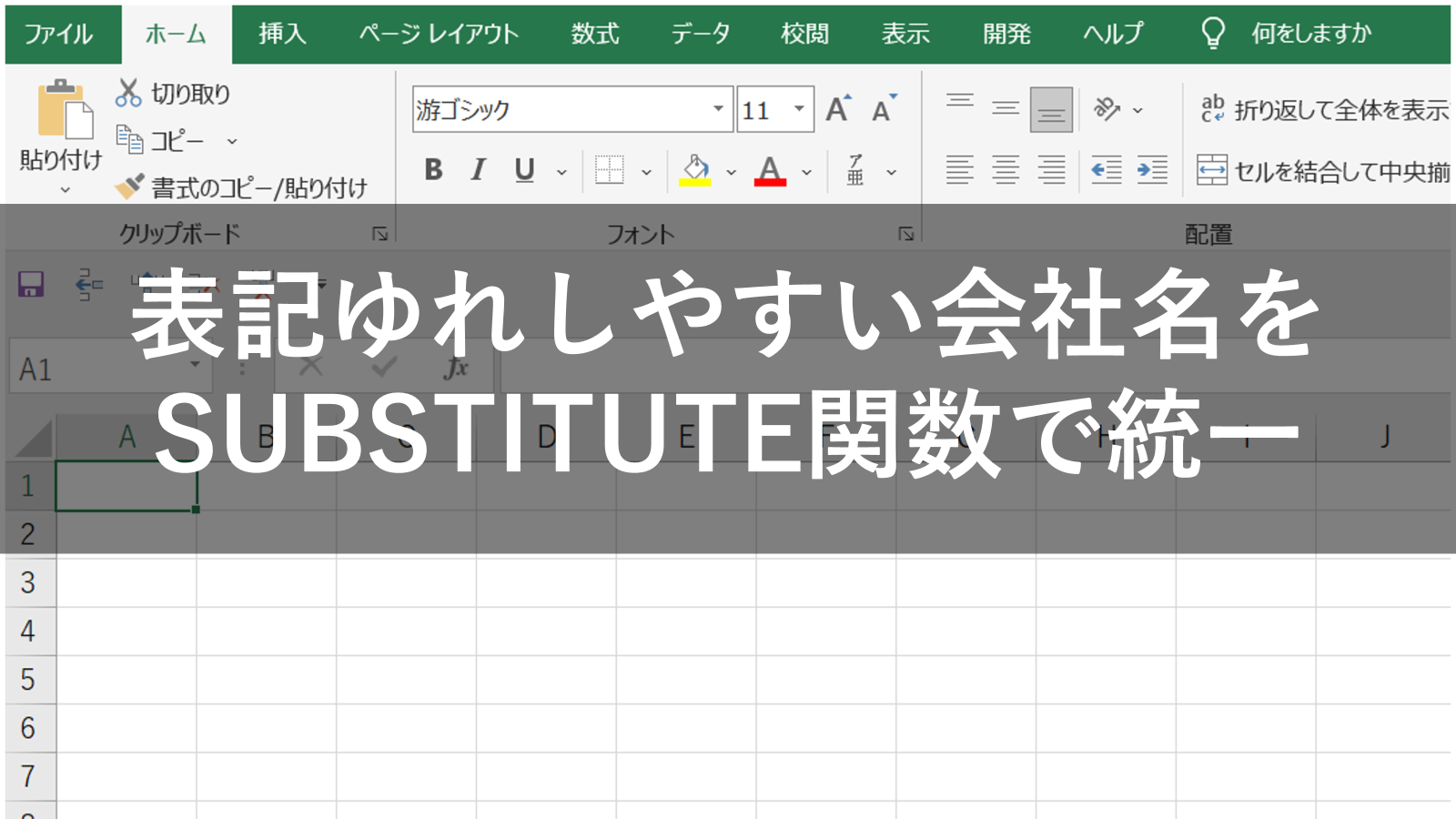The height and width of the screenshot is (819, 1456).
Task: Click the phonetic guide (ふりがな) icon
Action: 855,170
